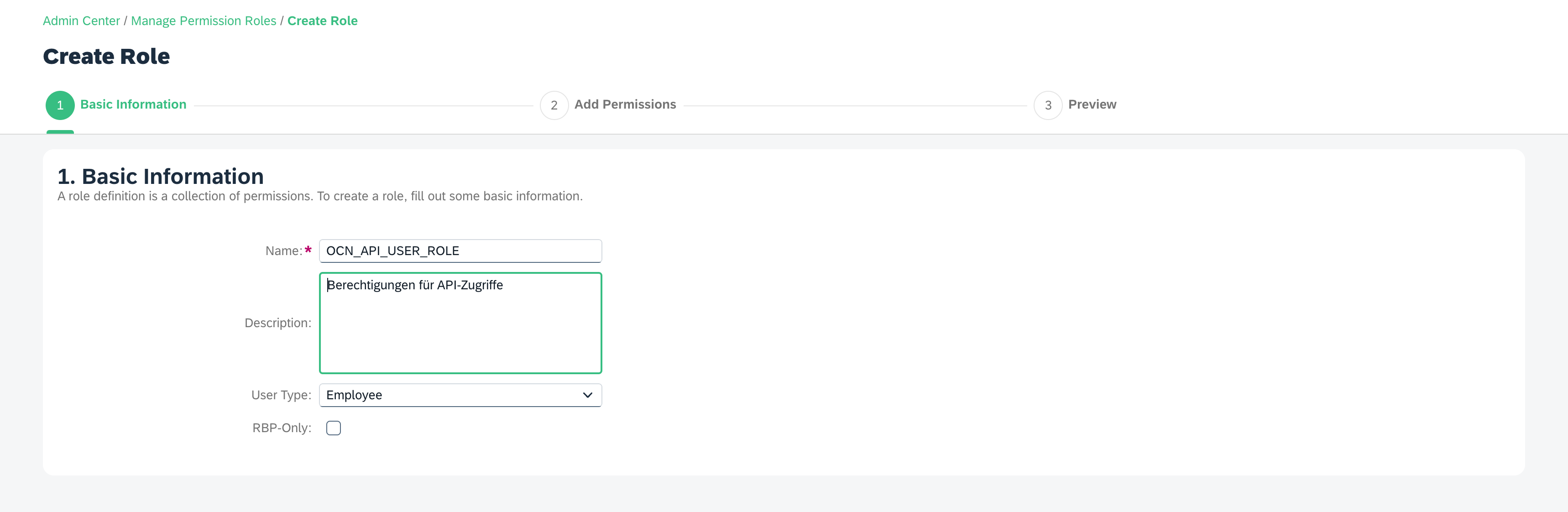Click step 2 circle icon

click(554, 105)
